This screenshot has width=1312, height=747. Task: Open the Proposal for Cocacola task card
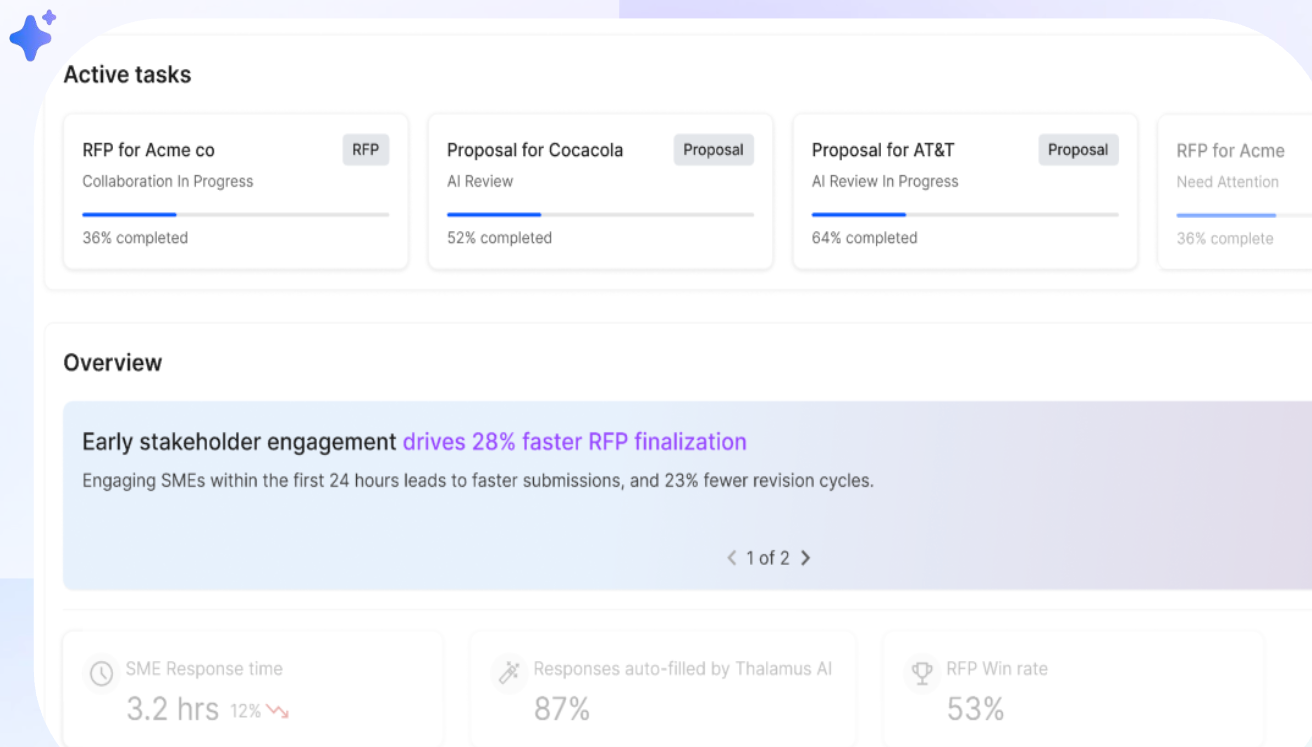point(600,192)
